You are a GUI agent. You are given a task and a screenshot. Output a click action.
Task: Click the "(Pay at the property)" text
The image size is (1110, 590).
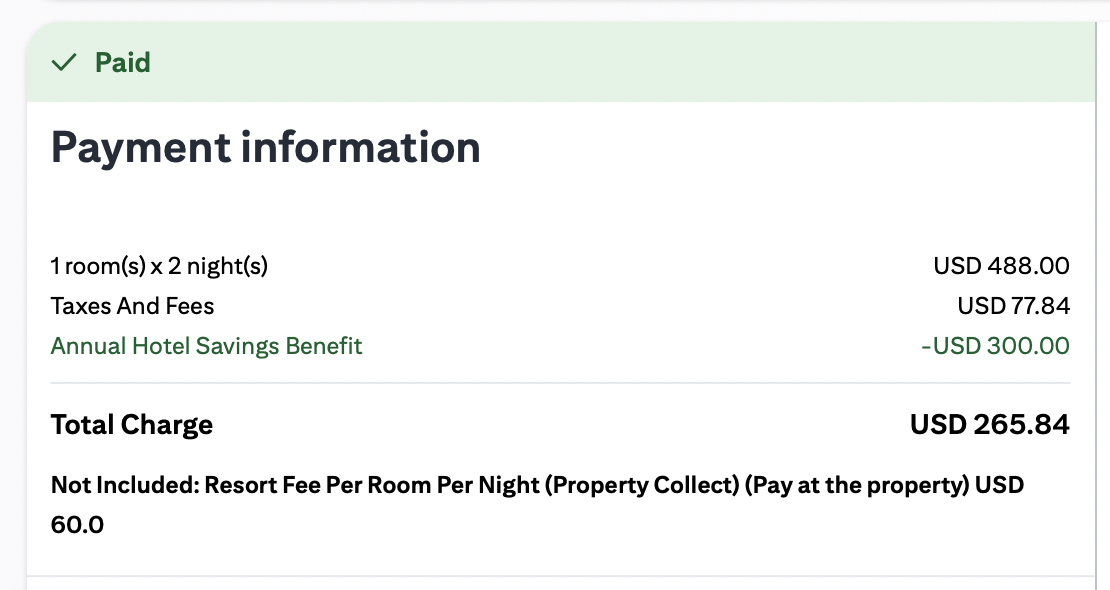tap(859, 486)
